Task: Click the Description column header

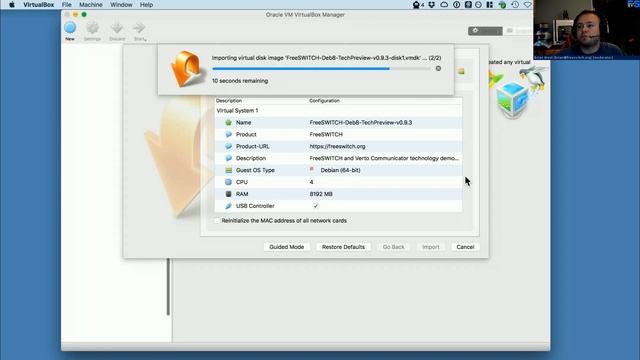Action: 229,100
